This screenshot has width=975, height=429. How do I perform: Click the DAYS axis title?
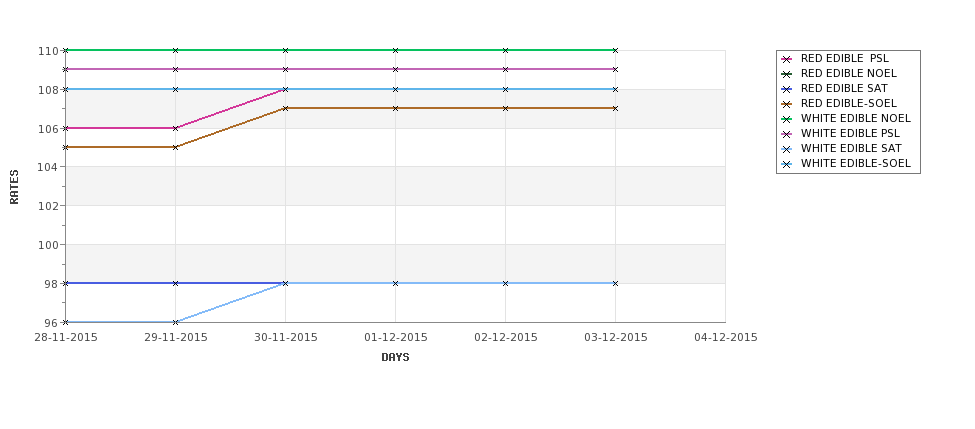tap(395, 358)
